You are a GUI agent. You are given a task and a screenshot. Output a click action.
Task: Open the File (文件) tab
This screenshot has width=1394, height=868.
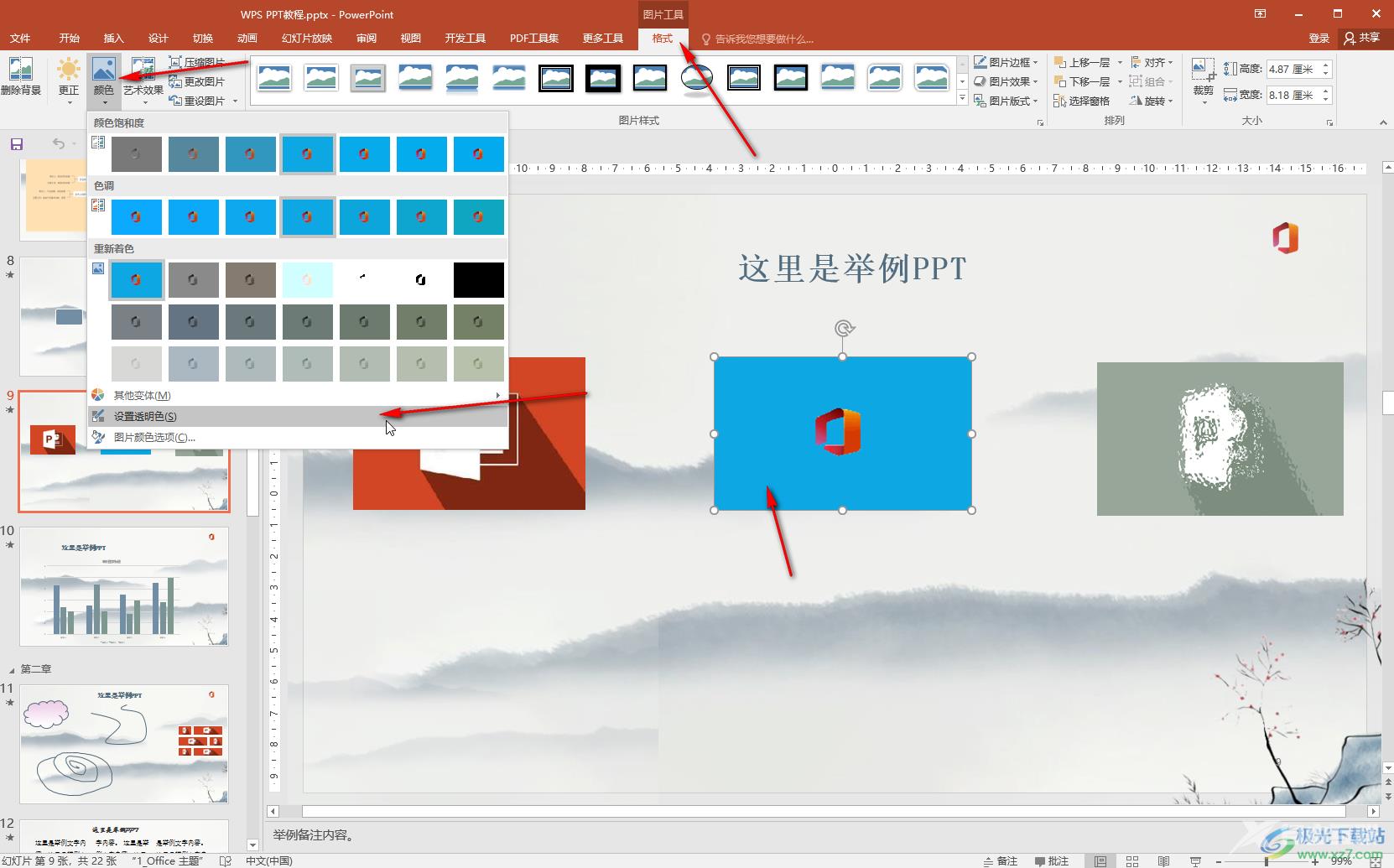[x=20, y=39]
